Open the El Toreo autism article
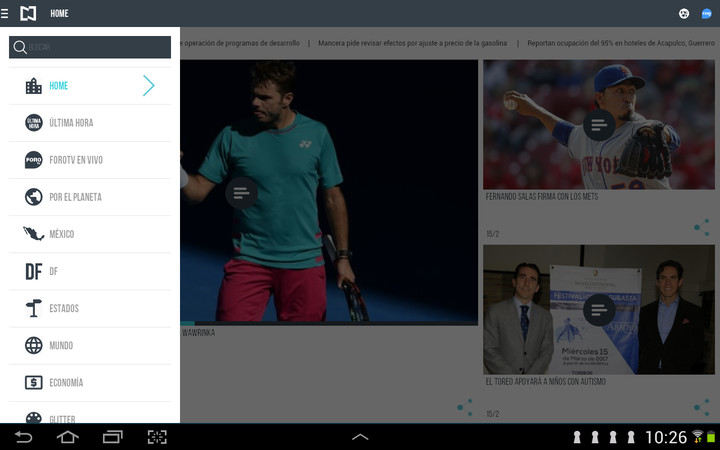This screenshot has height=450, width=720. (x=598, y=310)
